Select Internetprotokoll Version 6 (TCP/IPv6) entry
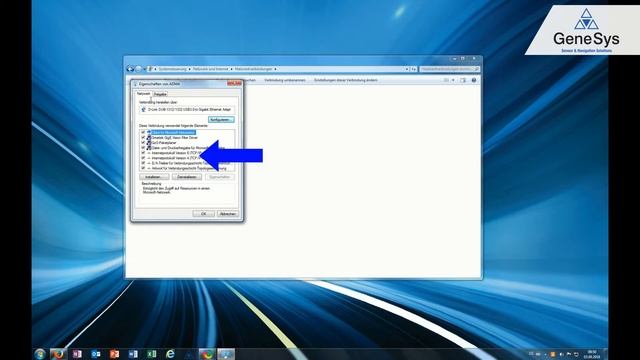640x360 pixels. click(176, 153)
